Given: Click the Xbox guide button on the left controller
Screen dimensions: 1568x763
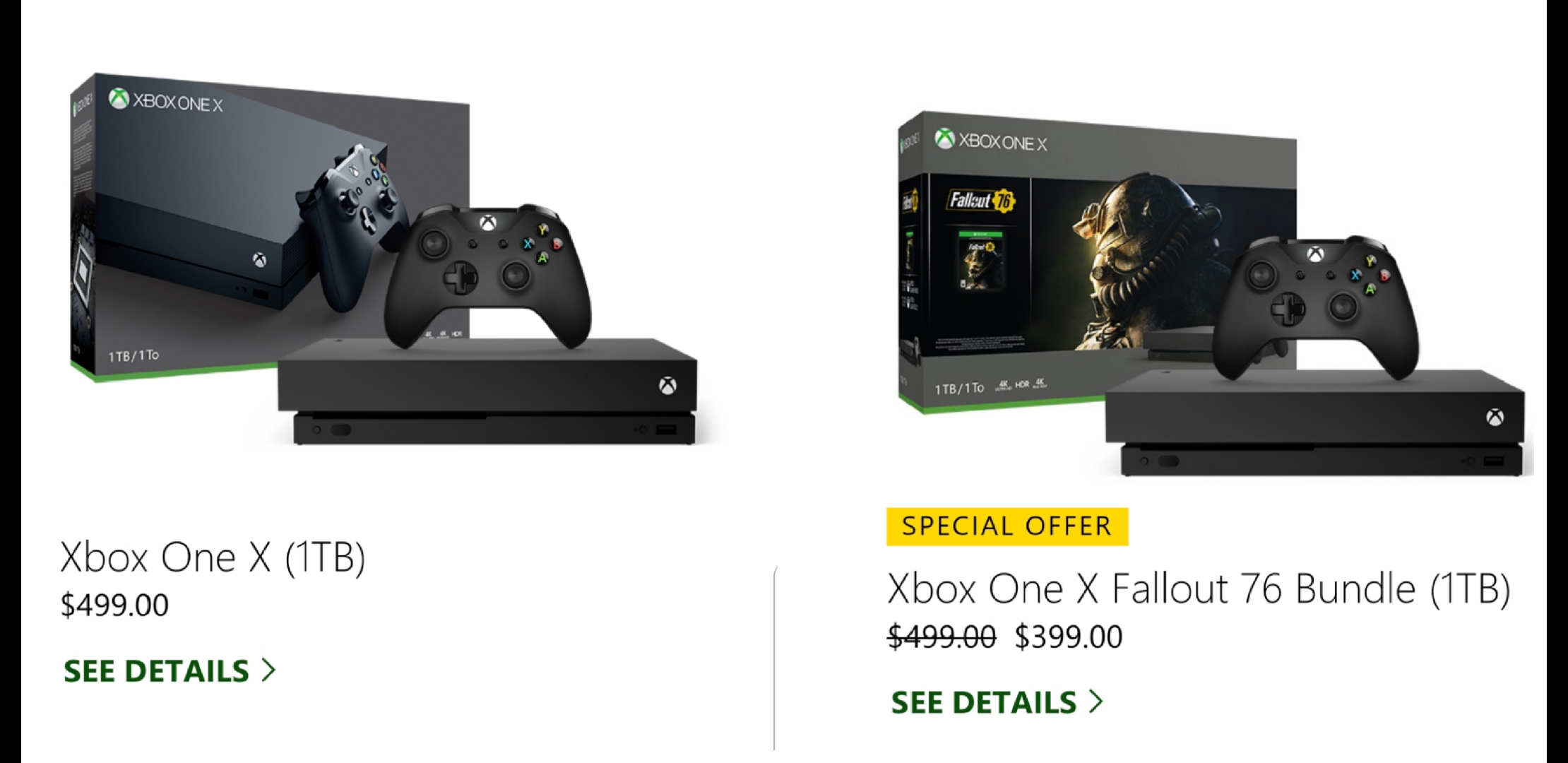Looking at the screenshot, I should [x=487, y=223].
